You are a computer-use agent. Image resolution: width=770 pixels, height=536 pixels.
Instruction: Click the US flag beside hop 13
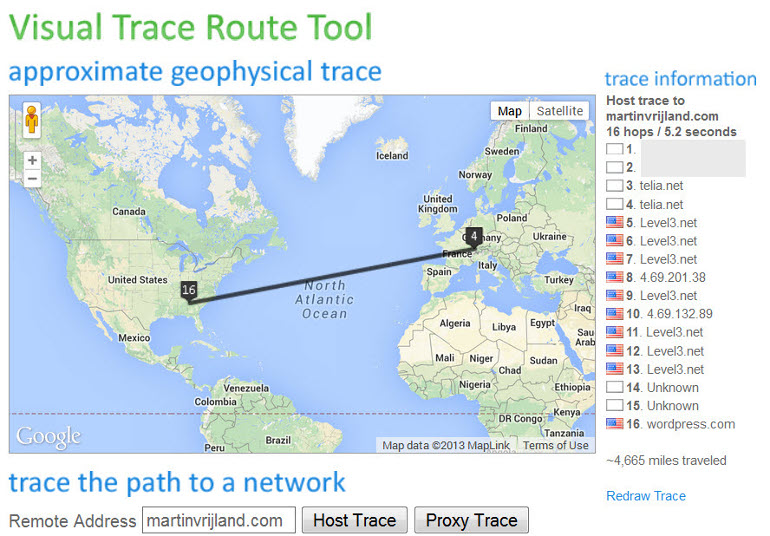pyautogui.click(x=614, y=369)
